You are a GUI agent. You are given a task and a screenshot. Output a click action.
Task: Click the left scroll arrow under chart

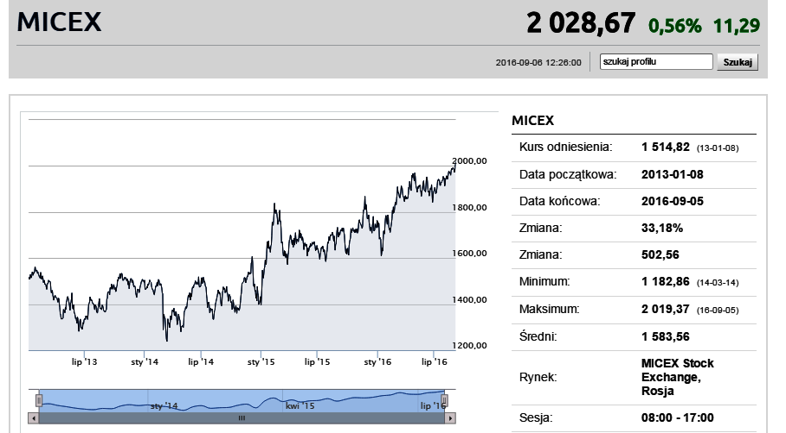pyautogui.click(x=34, y=418)
